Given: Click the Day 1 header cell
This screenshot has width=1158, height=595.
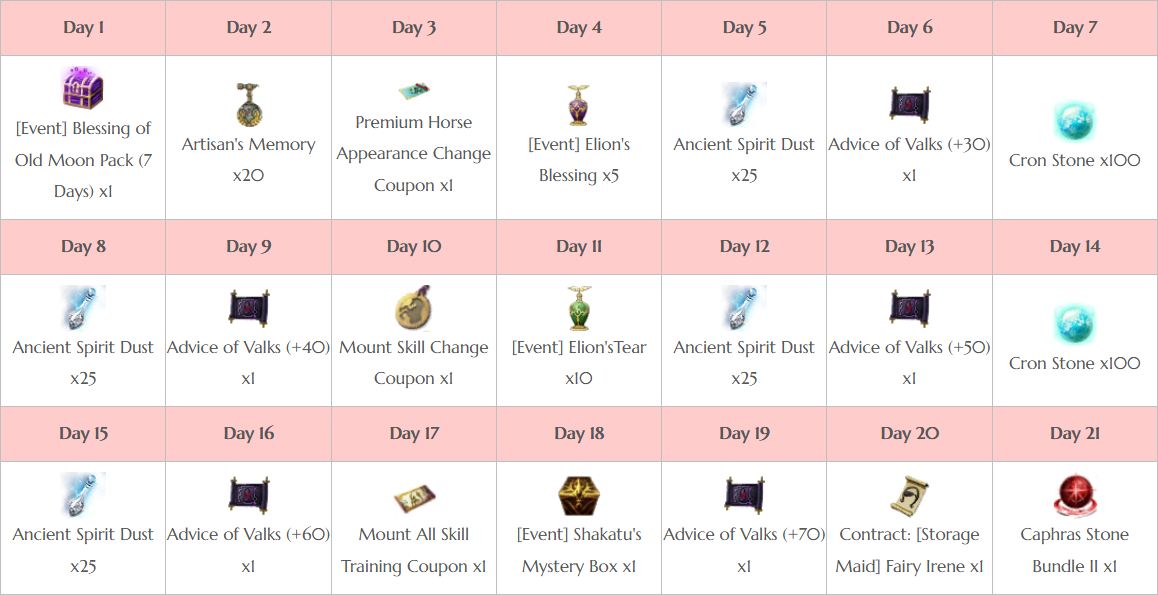Looking at the screenshot, I should pos(83,28).
